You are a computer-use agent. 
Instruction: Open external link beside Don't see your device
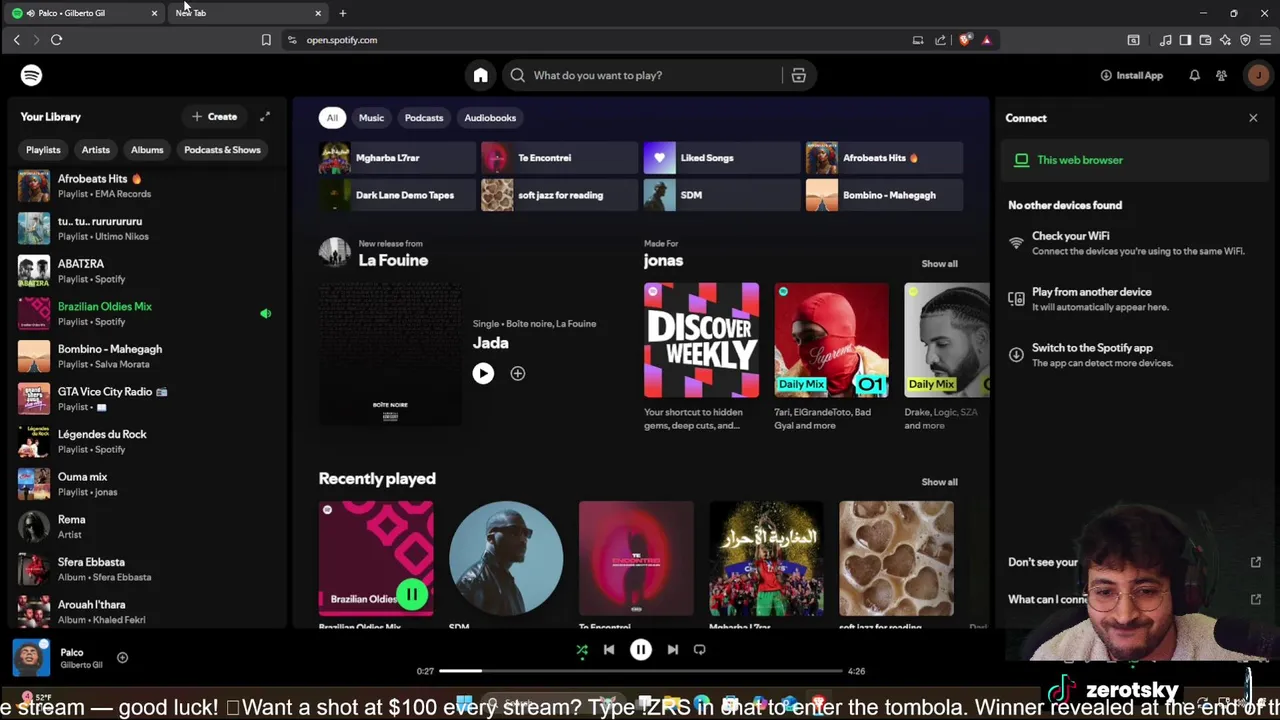(x=1256, y=562)
